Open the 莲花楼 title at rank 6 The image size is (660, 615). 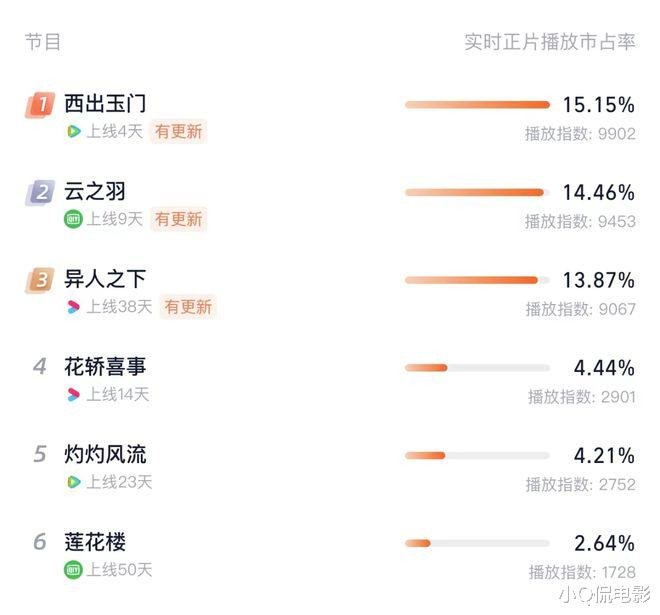pos(95,542)
